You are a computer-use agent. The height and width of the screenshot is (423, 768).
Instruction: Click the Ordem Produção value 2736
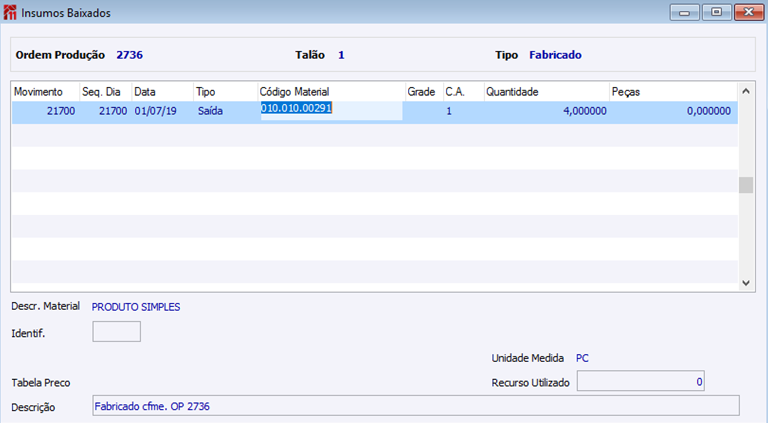click(129, 55)
